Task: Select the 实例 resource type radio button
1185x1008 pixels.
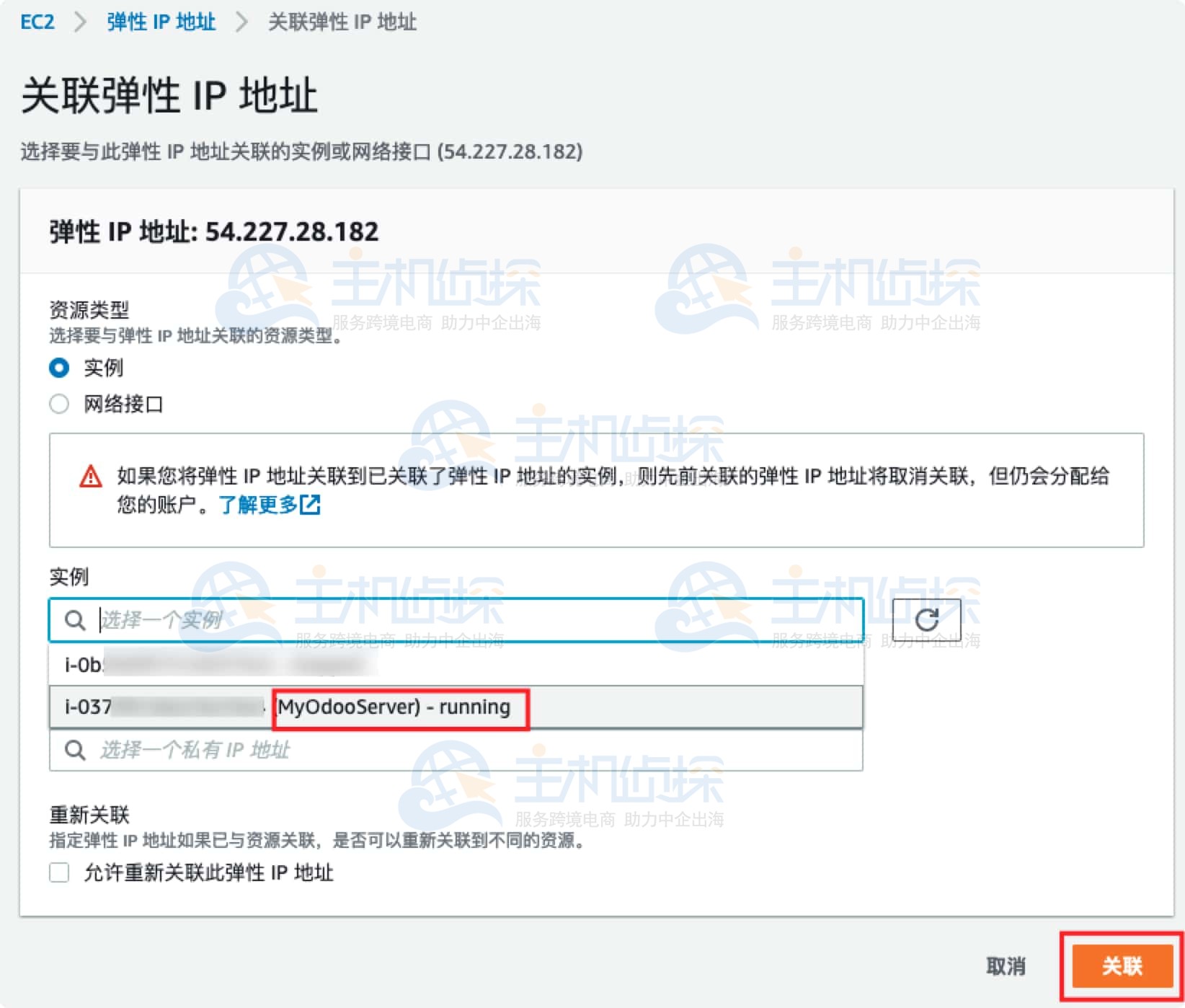Action: point(58,368)
